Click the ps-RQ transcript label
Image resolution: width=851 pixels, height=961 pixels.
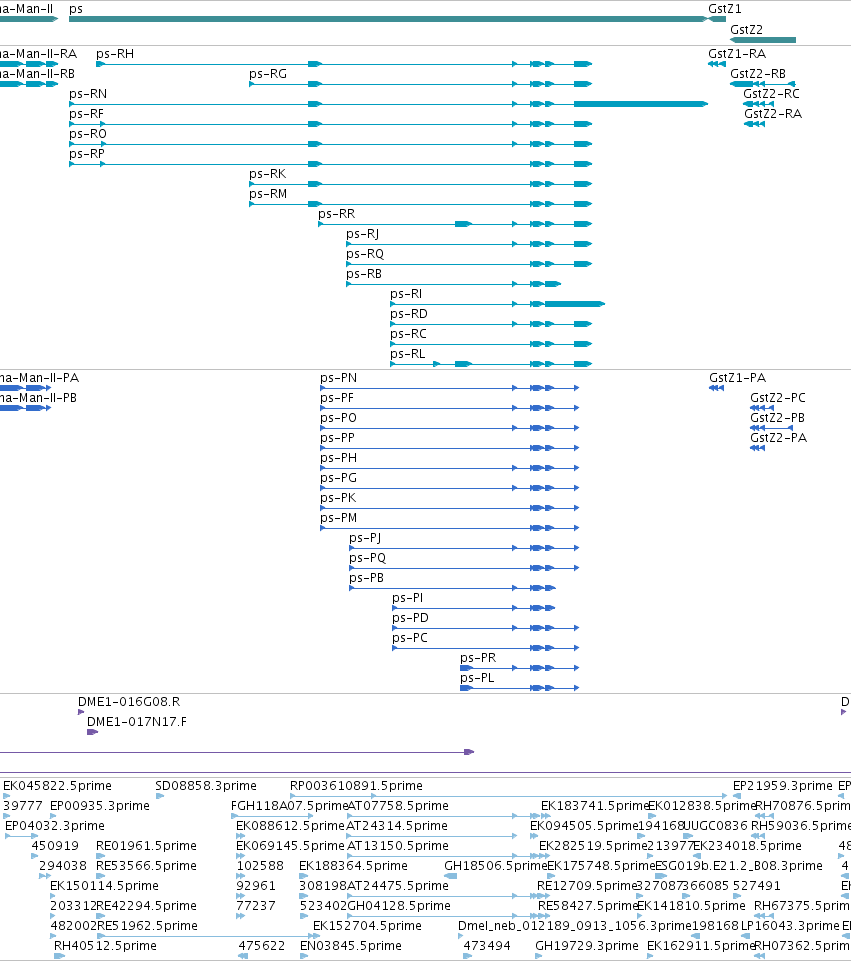pyautogui.click(x=365, y=254)
